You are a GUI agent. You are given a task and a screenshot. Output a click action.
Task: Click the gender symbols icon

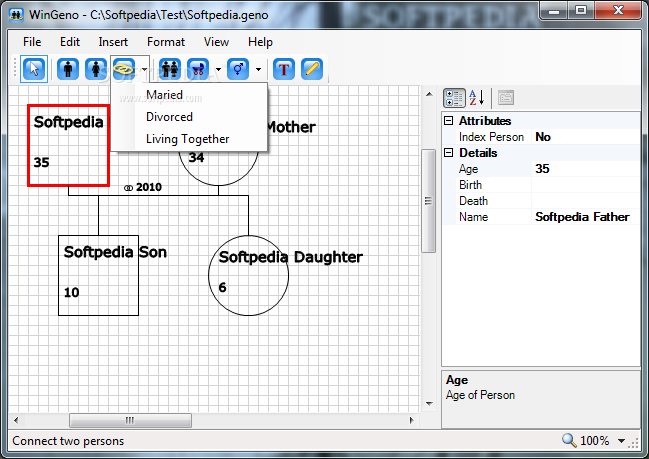238,69
